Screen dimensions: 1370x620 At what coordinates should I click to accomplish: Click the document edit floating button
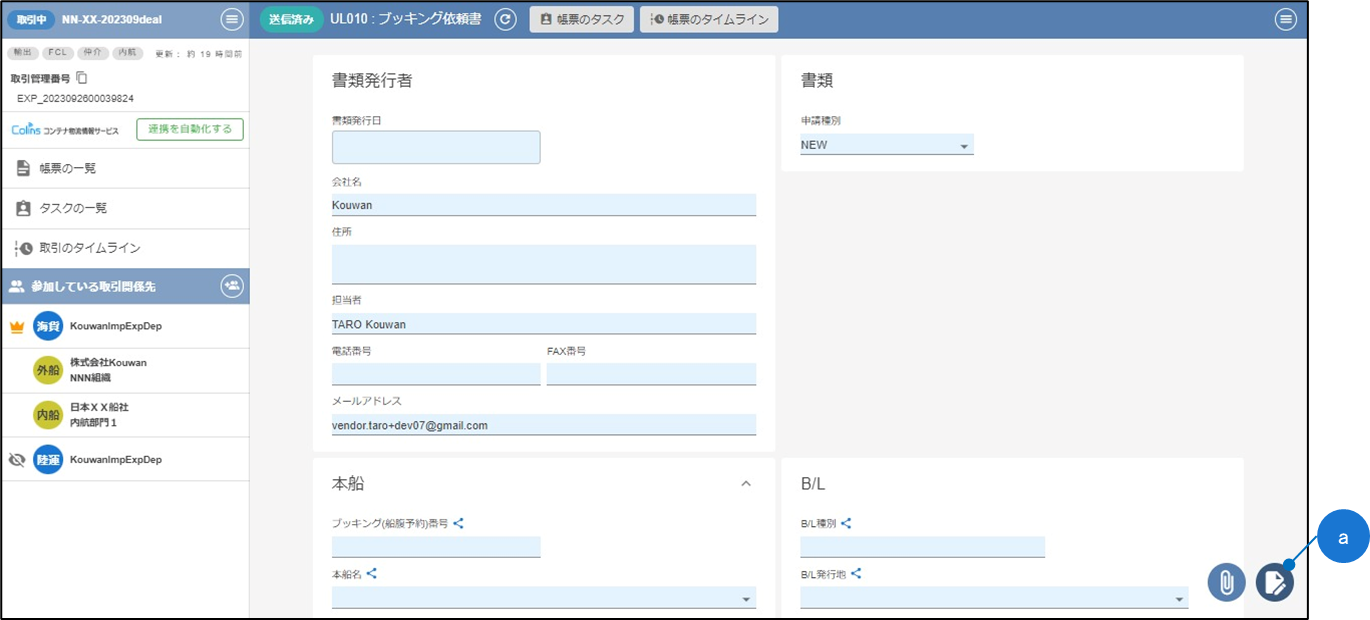coord(1275,582)
